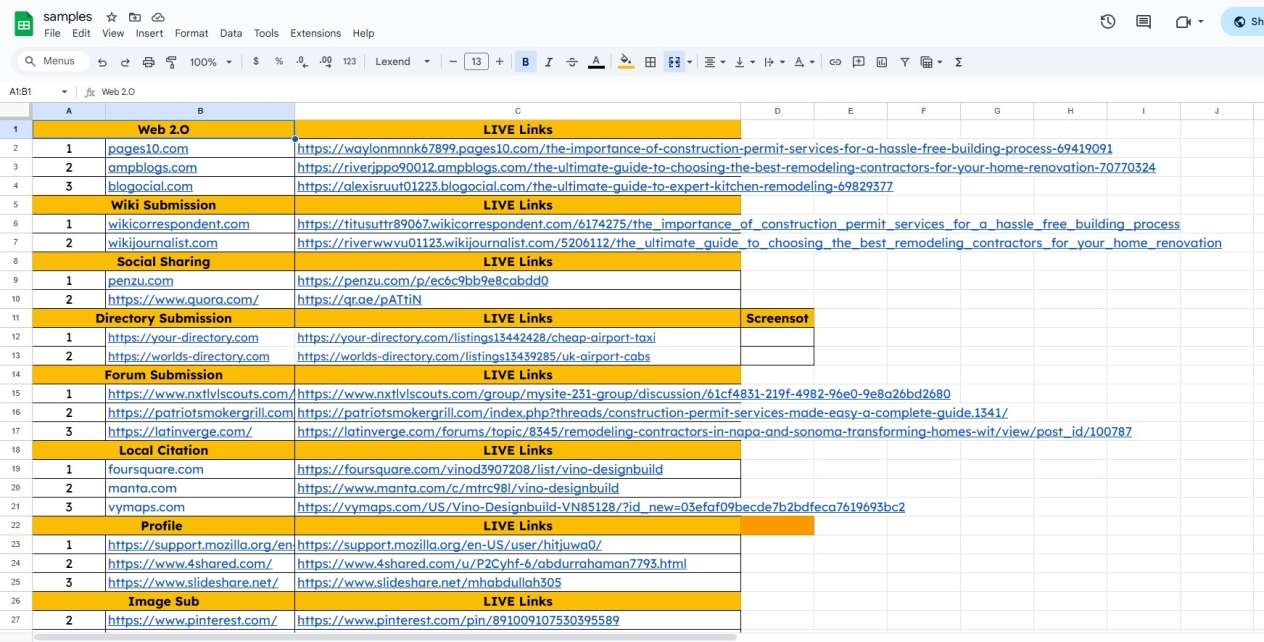Open the filter views dropdown
Viewport: 1264px width, 642px height.
930,62
